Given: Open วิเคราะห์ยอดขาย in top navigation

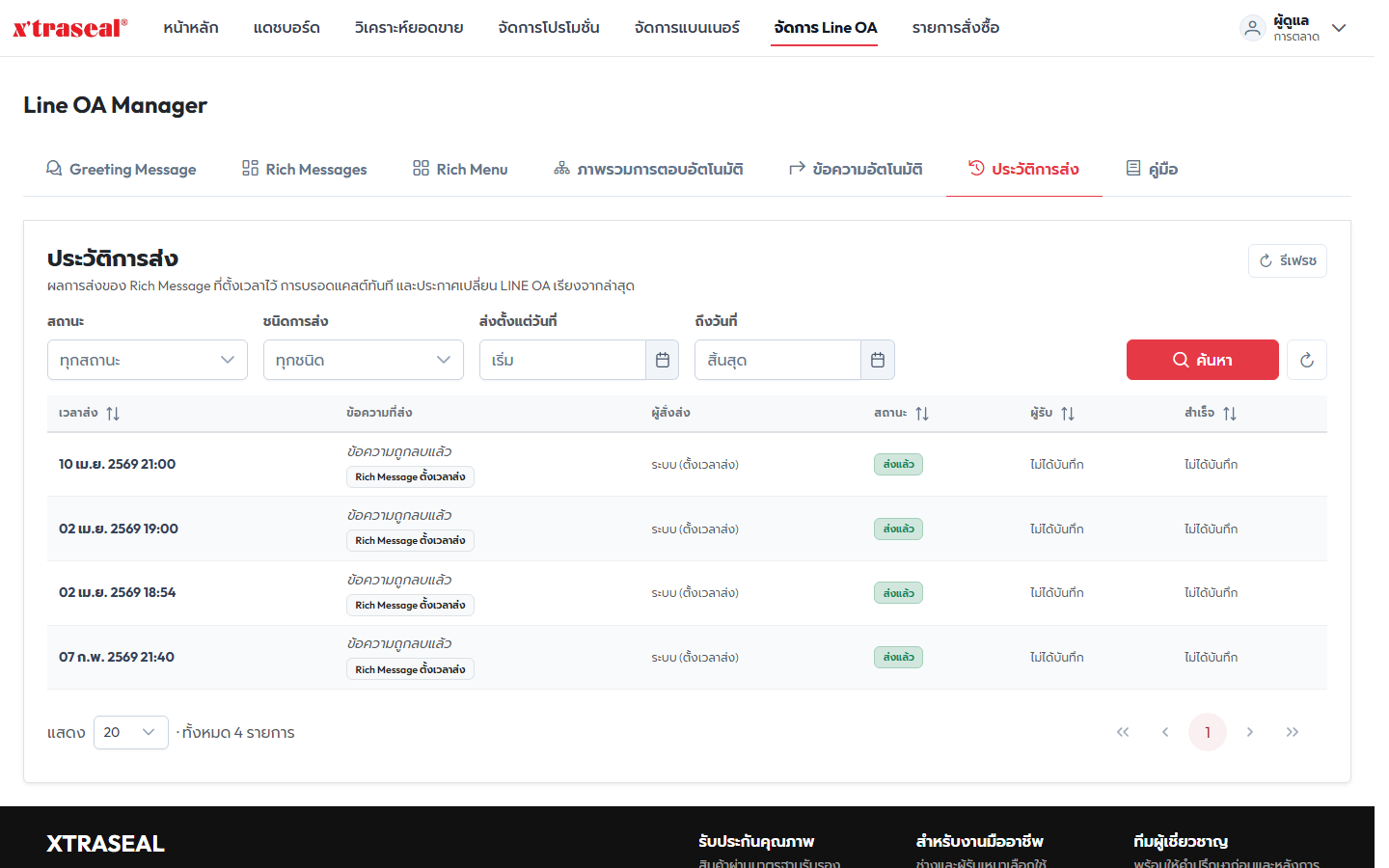Looking at the screenshot, I should (x=409, y=28).
